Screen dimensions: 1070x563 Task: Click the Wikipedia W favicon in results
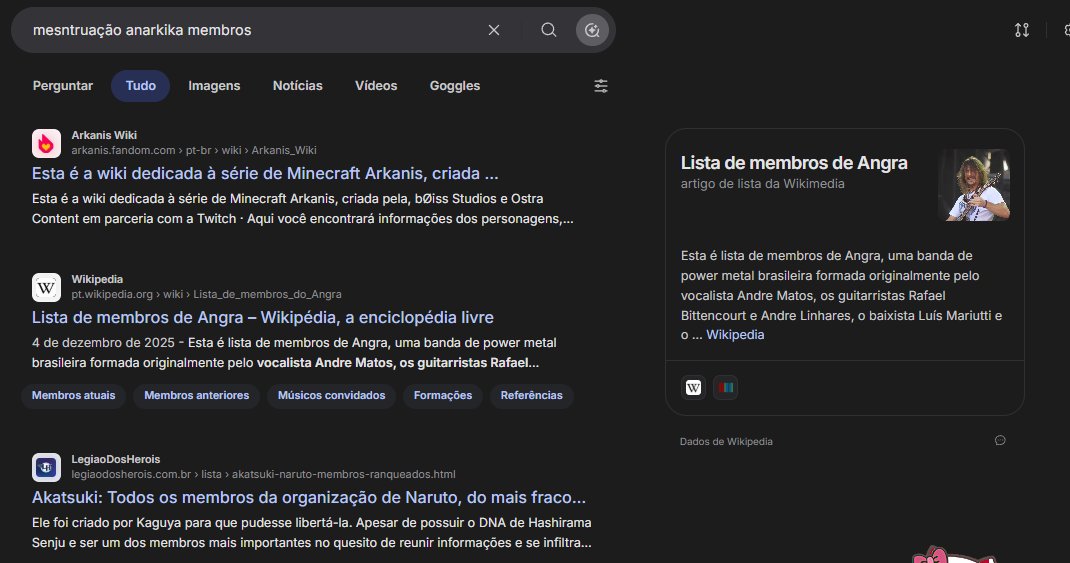pos(46,287)
